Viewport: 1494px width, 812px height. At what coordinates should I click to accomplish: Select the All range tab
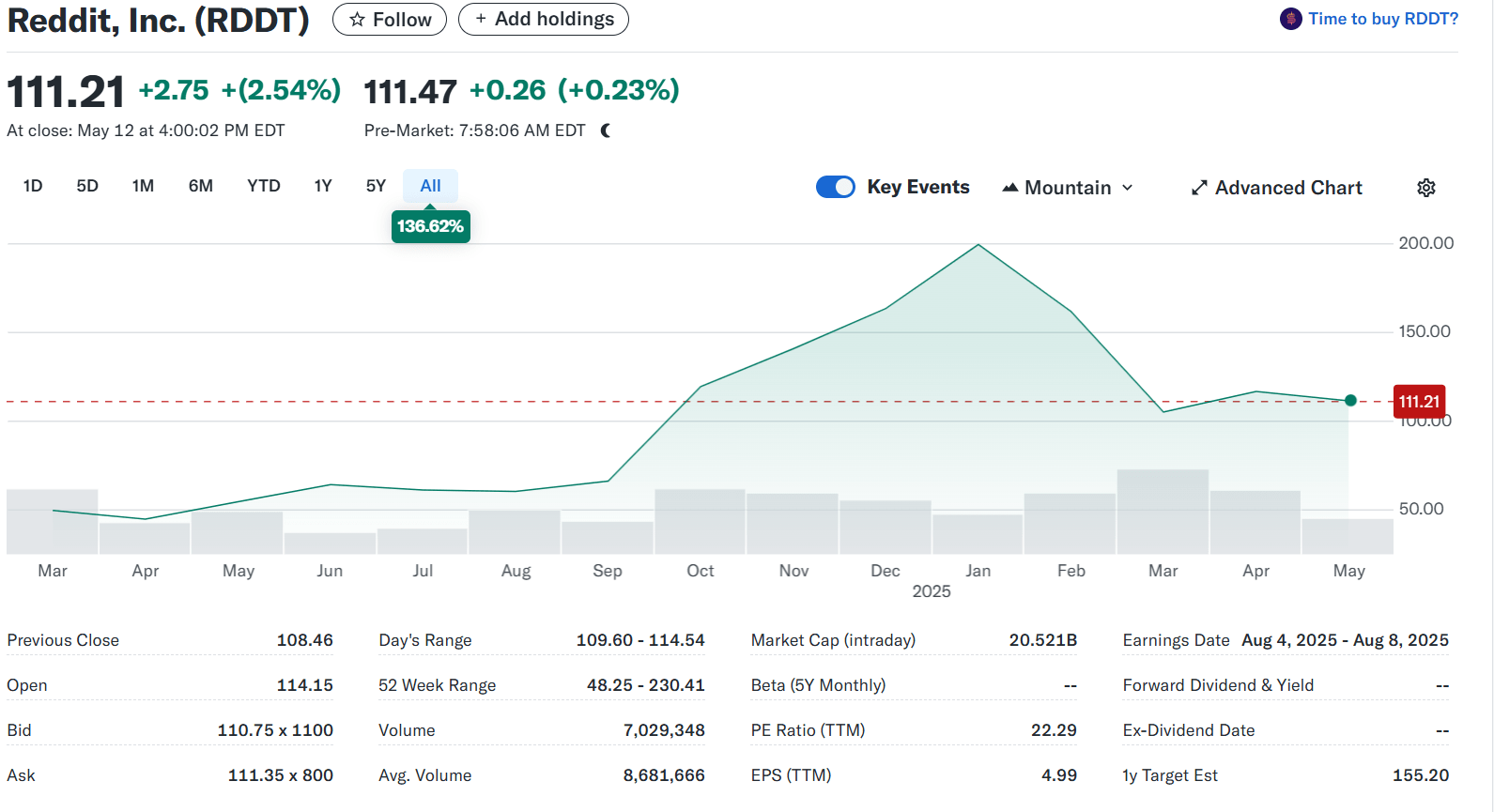(431, 186)
